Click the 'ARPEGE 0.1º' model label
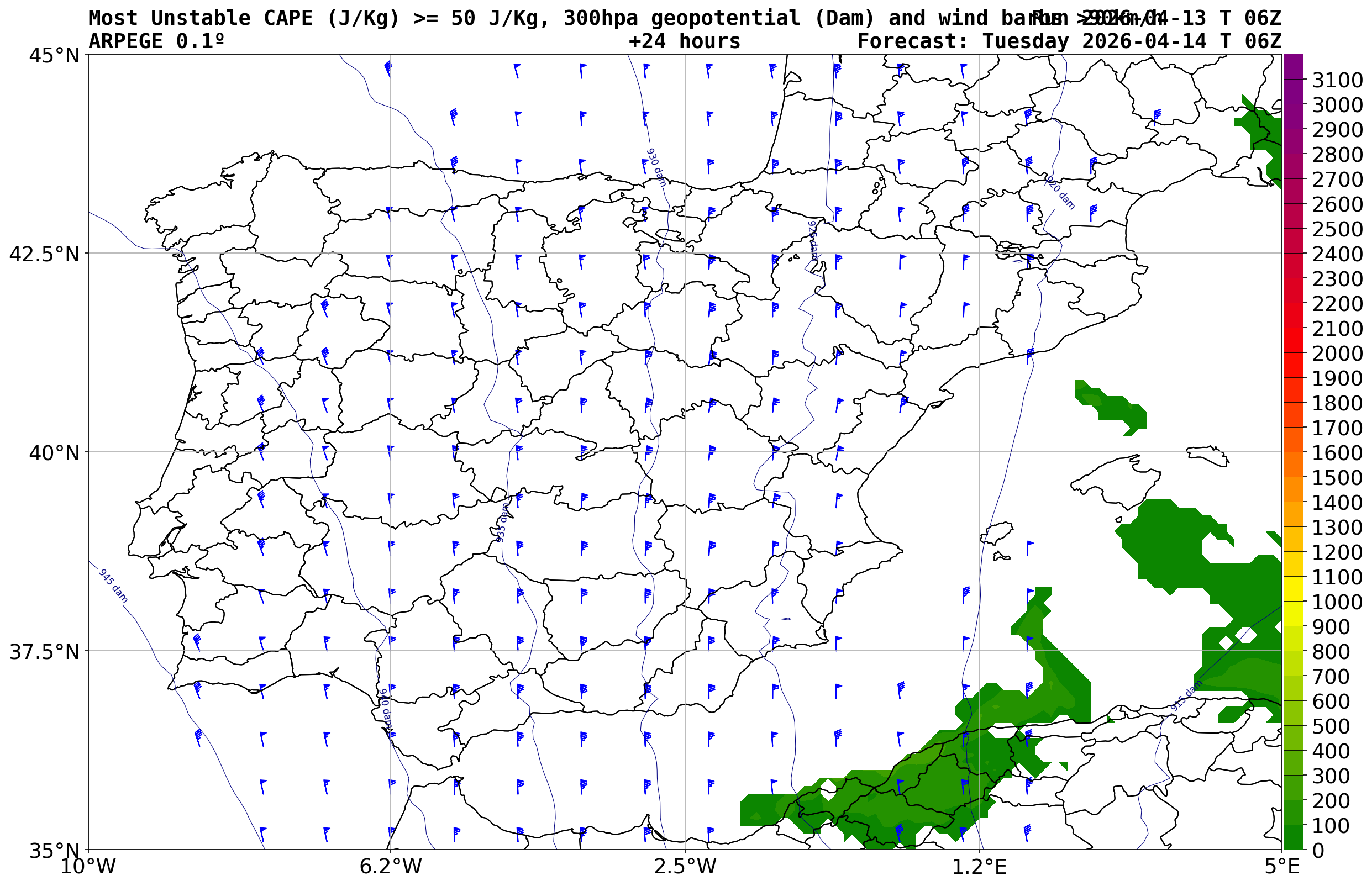This screenshot has width=1372, height=886. coord(156,41)
